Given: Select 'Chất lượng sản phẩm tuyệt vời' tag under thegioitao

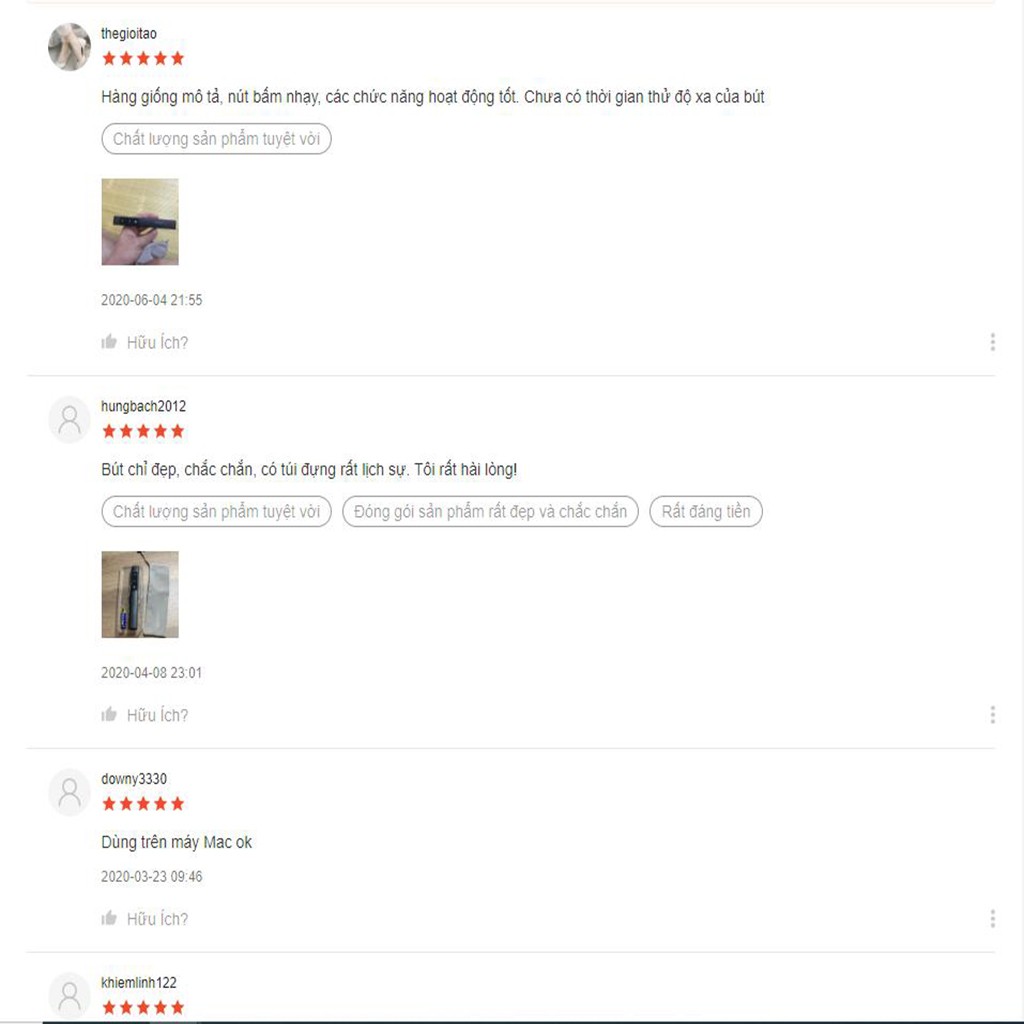Looking at the screenshot, I should (x=216, y=138).
